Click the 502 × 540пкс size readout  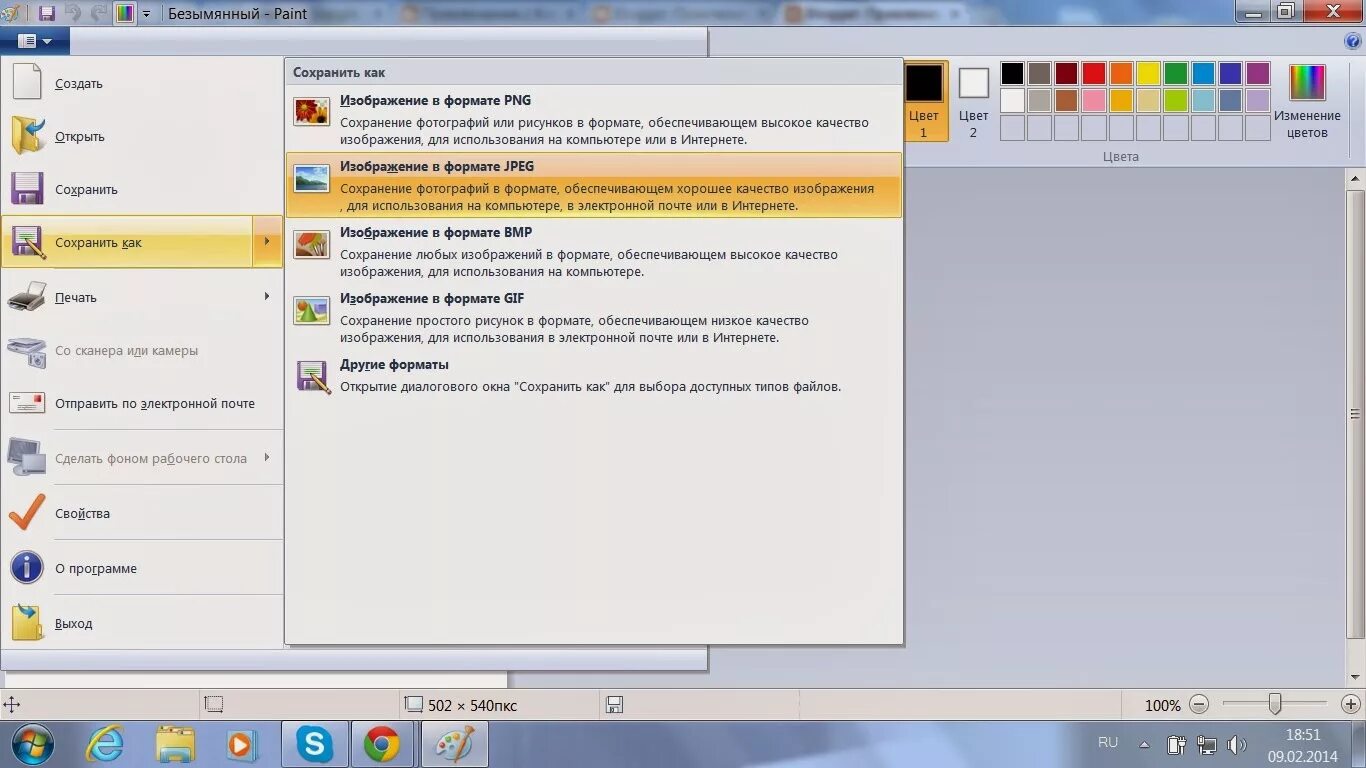(x=472, y=705)
